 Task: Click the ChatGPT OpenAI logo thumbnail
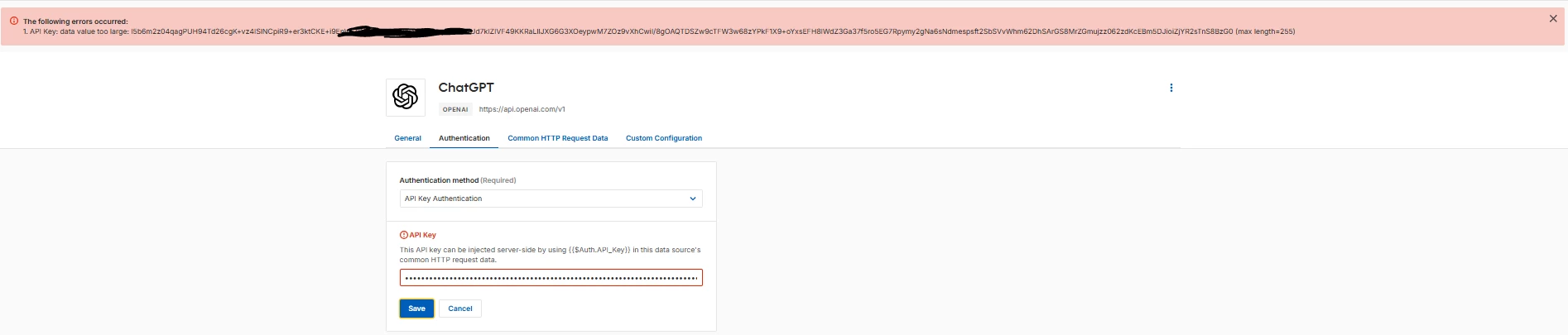tap(405, 97)
